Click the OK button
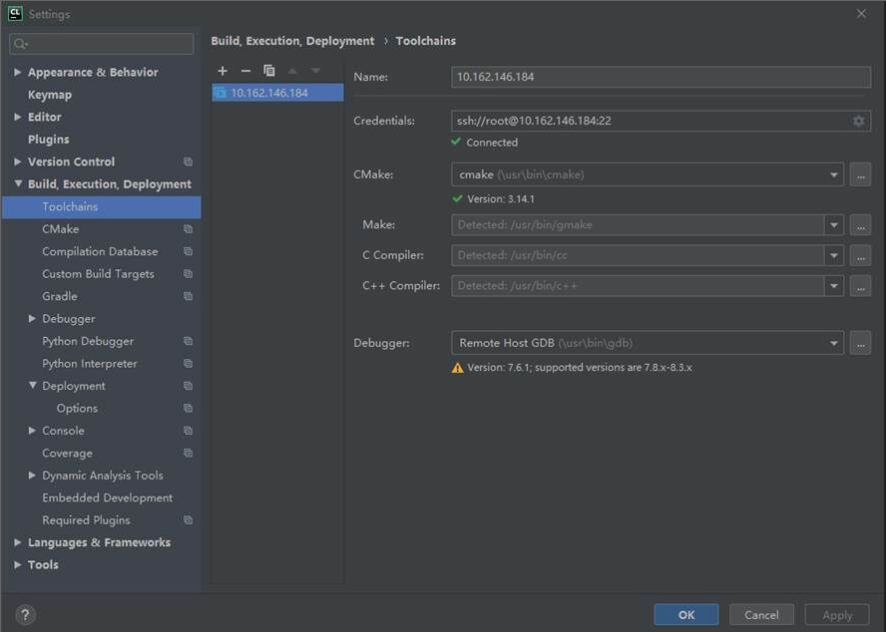The image size is (886, 632). pyautogui.click(x=686, y=615)
